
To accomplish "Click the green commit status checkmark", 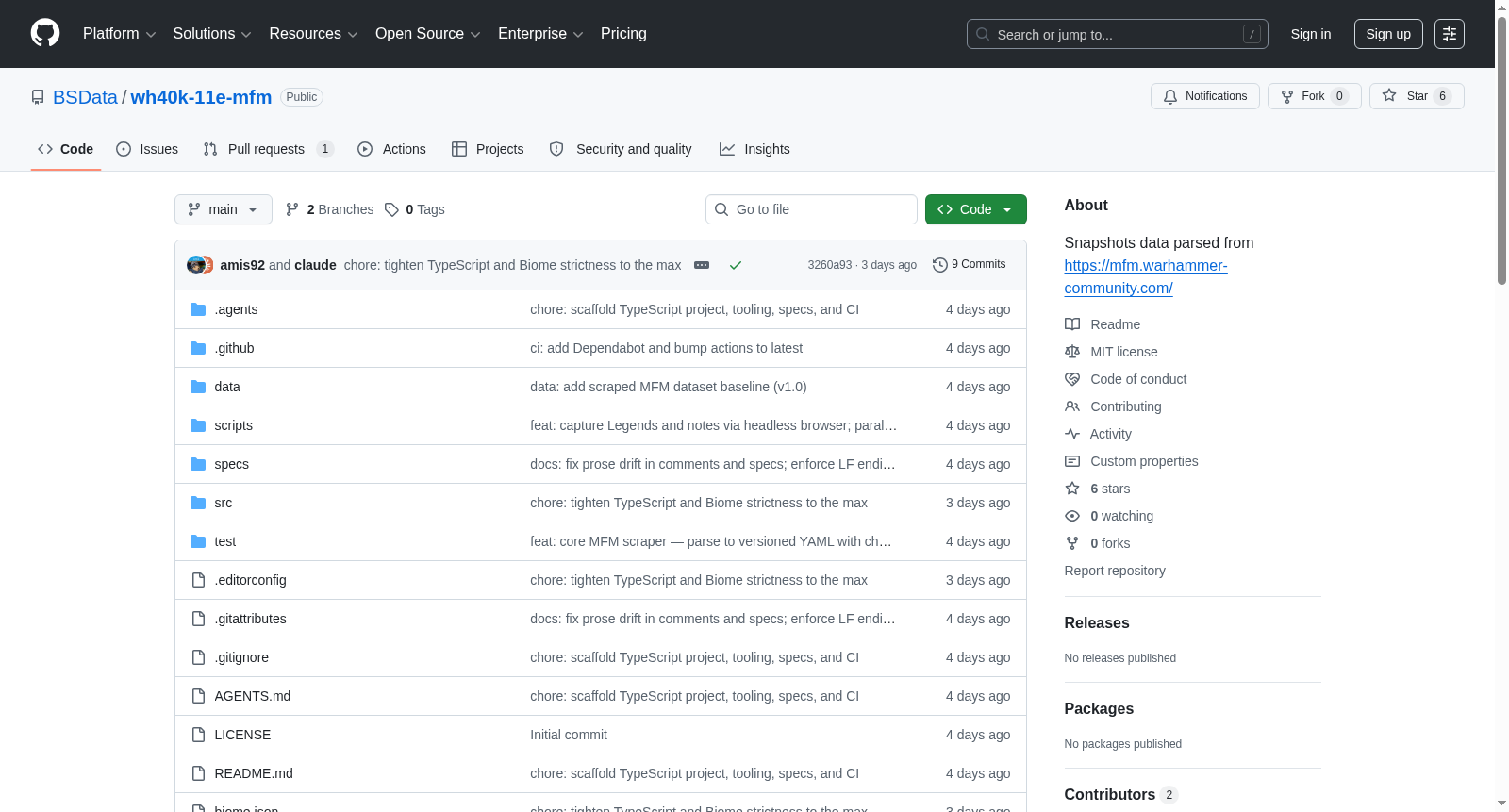I will point(736,265).
